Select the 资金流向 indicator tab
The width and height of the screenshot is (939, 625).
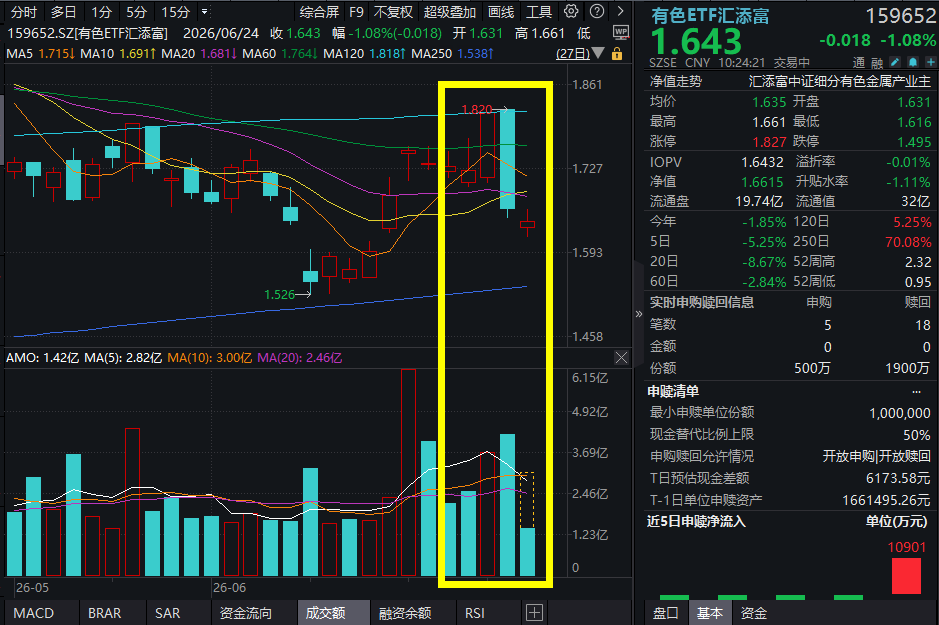click(x=246, y=613)
